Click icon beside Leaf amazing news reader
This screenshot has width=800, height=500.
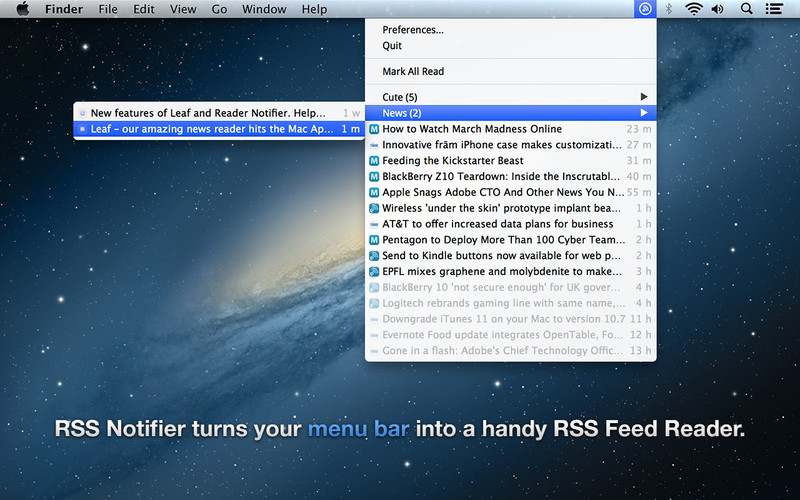tap(83, 129)
